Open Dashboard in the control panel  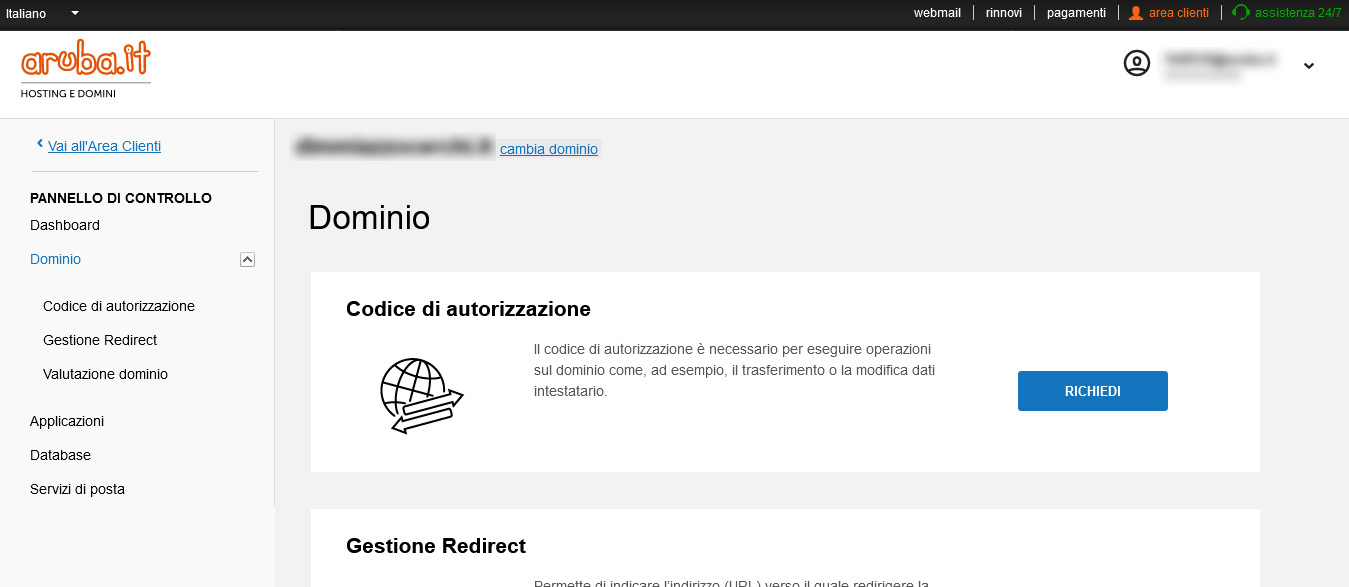pos(65,225)
